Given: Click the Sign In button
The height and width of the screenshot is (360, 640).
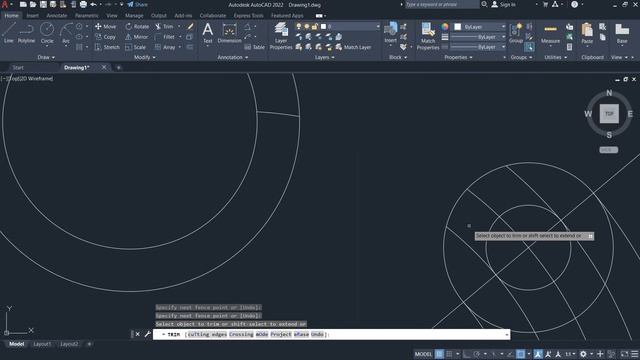Looking at the screenshot, I should [x=503, y=4].
